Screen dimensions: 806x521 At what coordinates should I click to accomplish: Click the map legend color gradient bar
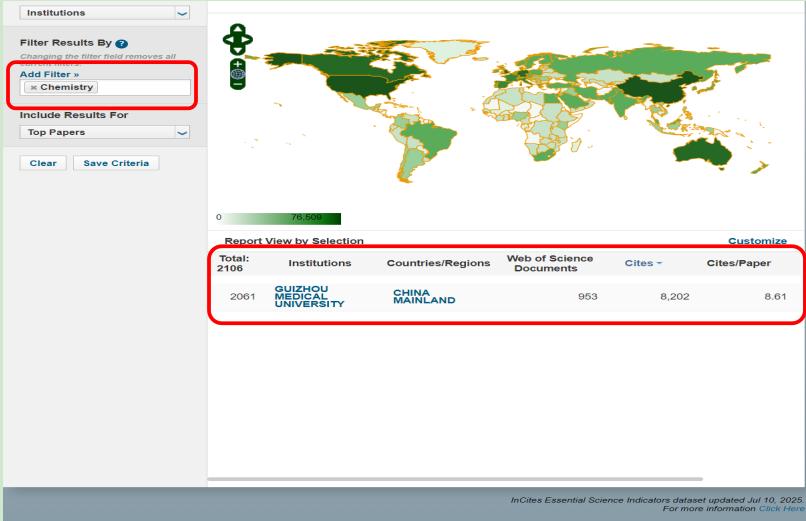tap(283, 218)
